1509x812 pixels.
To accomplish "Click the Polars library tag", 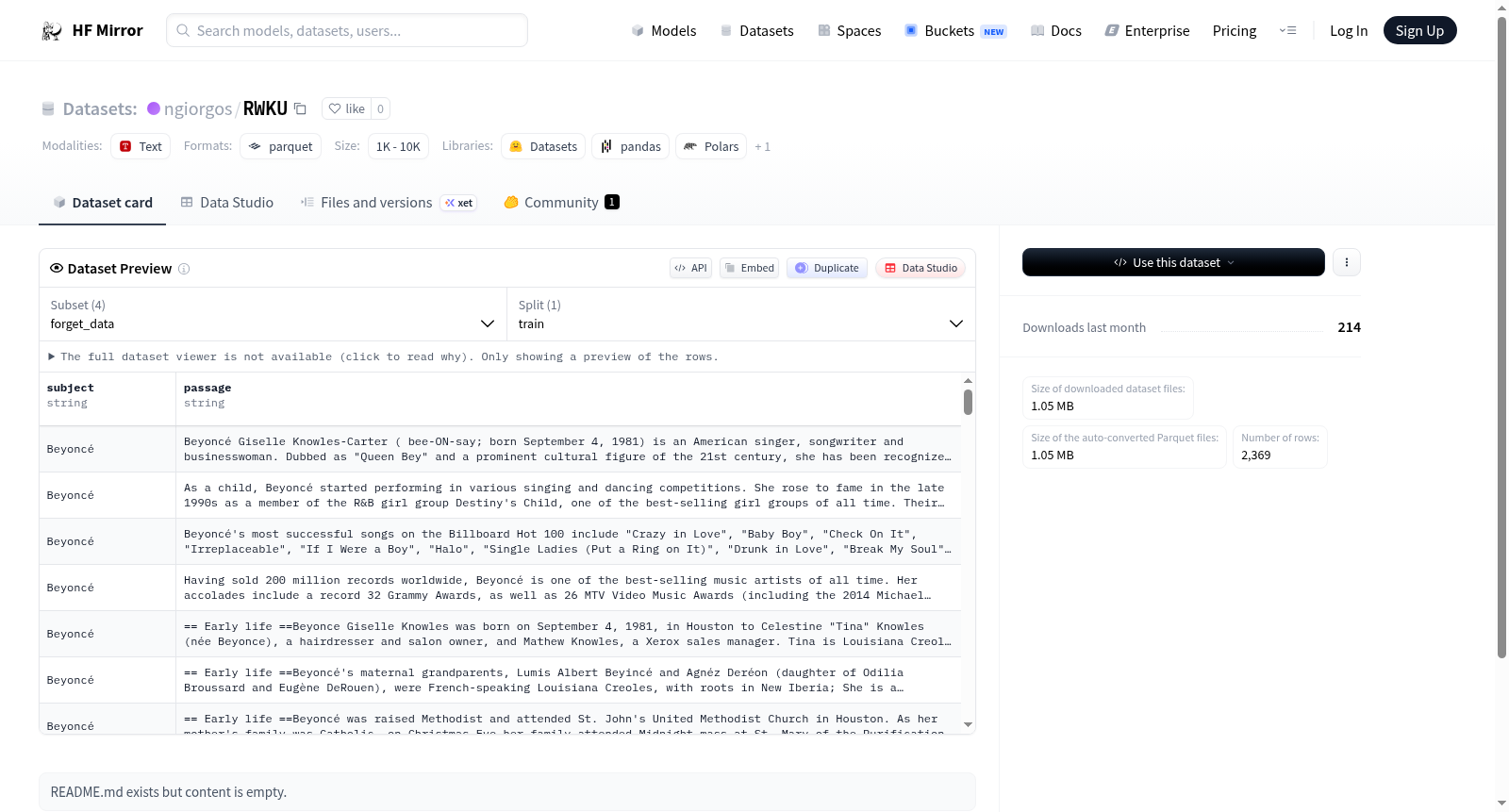I will point(711,146).
